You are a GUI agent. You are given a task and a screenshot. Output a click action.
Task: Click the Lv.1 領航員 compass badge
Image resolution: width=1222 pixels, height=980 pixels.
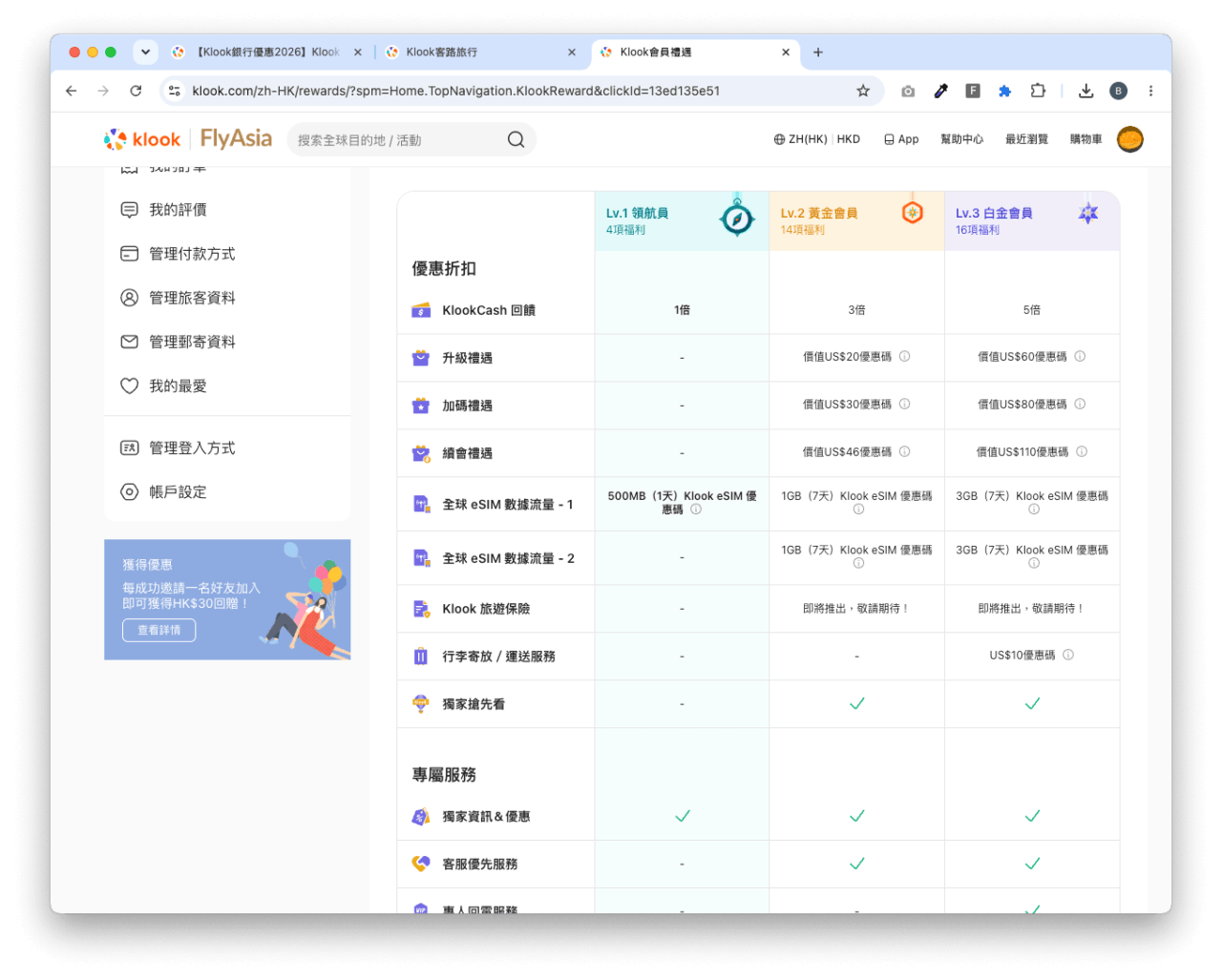pos(737,218)
